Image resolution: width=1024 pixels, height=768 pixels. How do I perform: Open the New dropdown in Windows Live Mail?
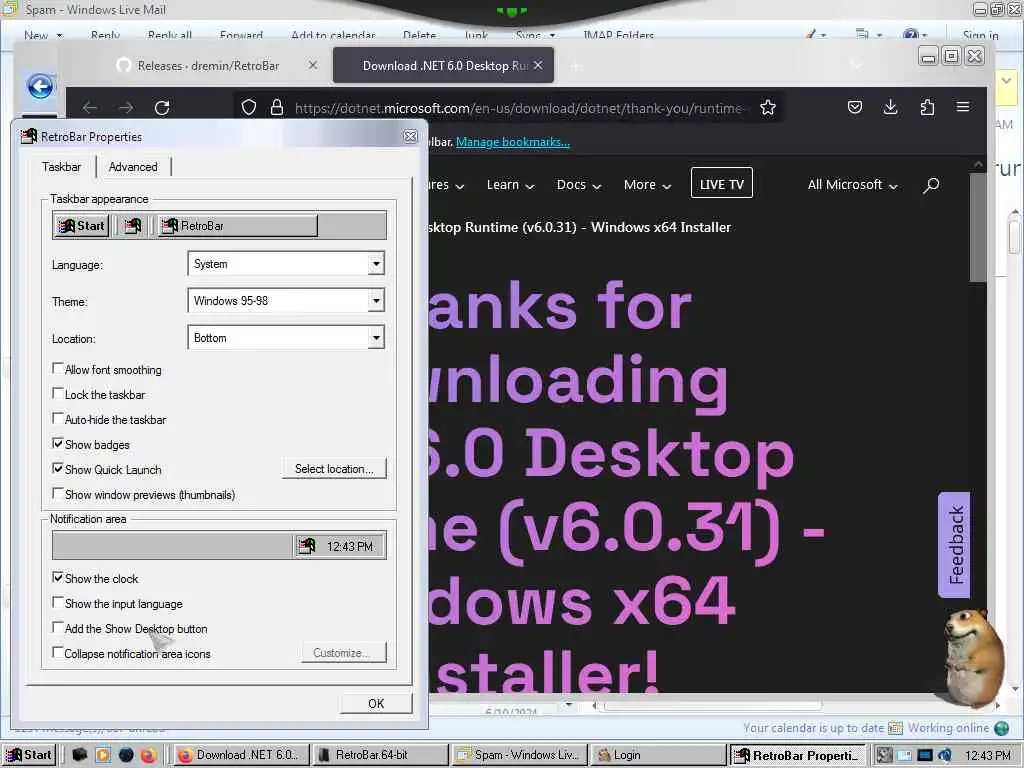click(59, 35)
